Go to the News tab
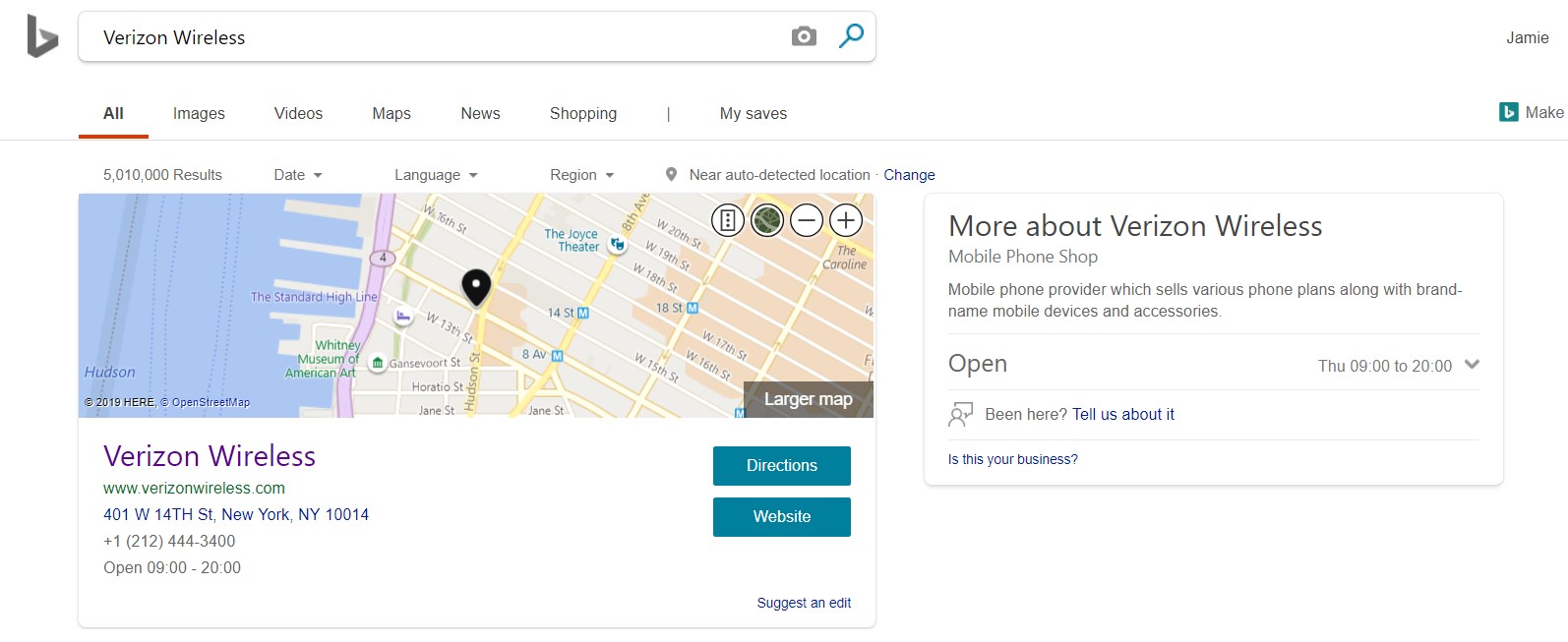Screen dimensions: 1568x642 click(x=480, y=113)
